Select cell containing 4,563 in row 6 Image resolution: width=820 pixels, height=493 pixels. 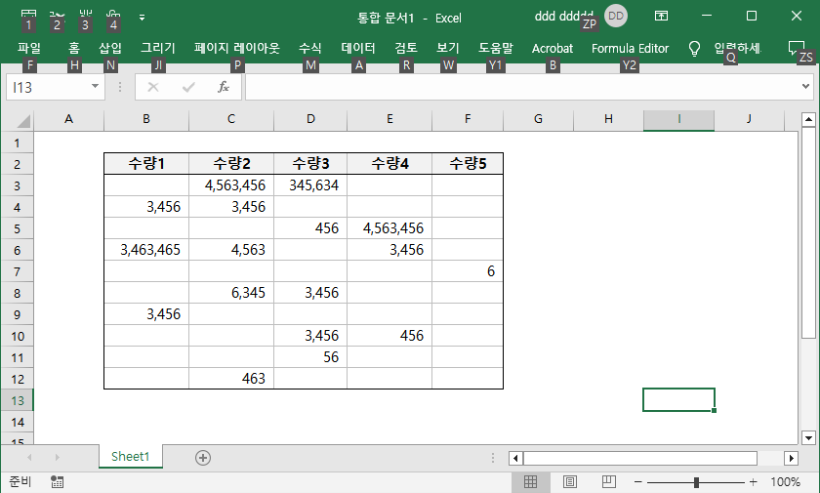231,250
